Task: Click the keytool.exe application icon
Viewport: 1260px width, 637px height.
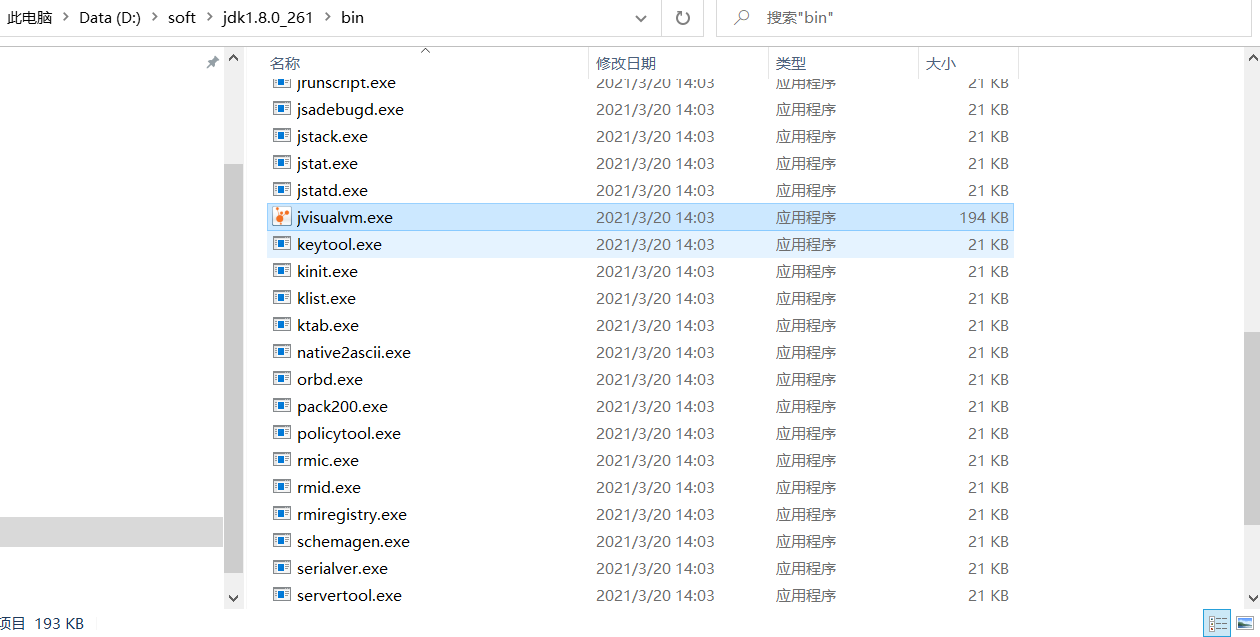Action: click(x=281, y=243)
